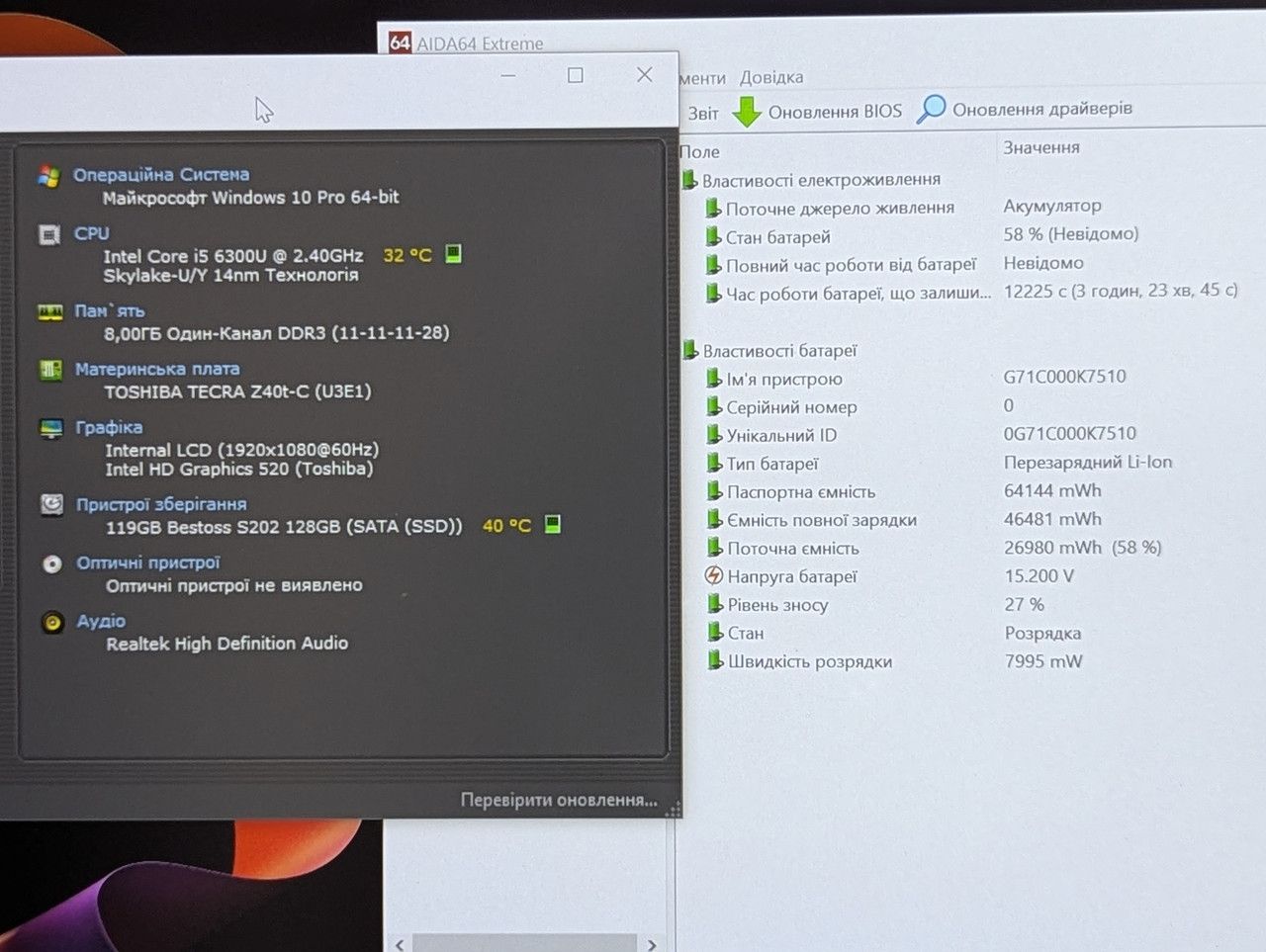Open the 'Пам`ять' section in Speccy

click(110, 310)
